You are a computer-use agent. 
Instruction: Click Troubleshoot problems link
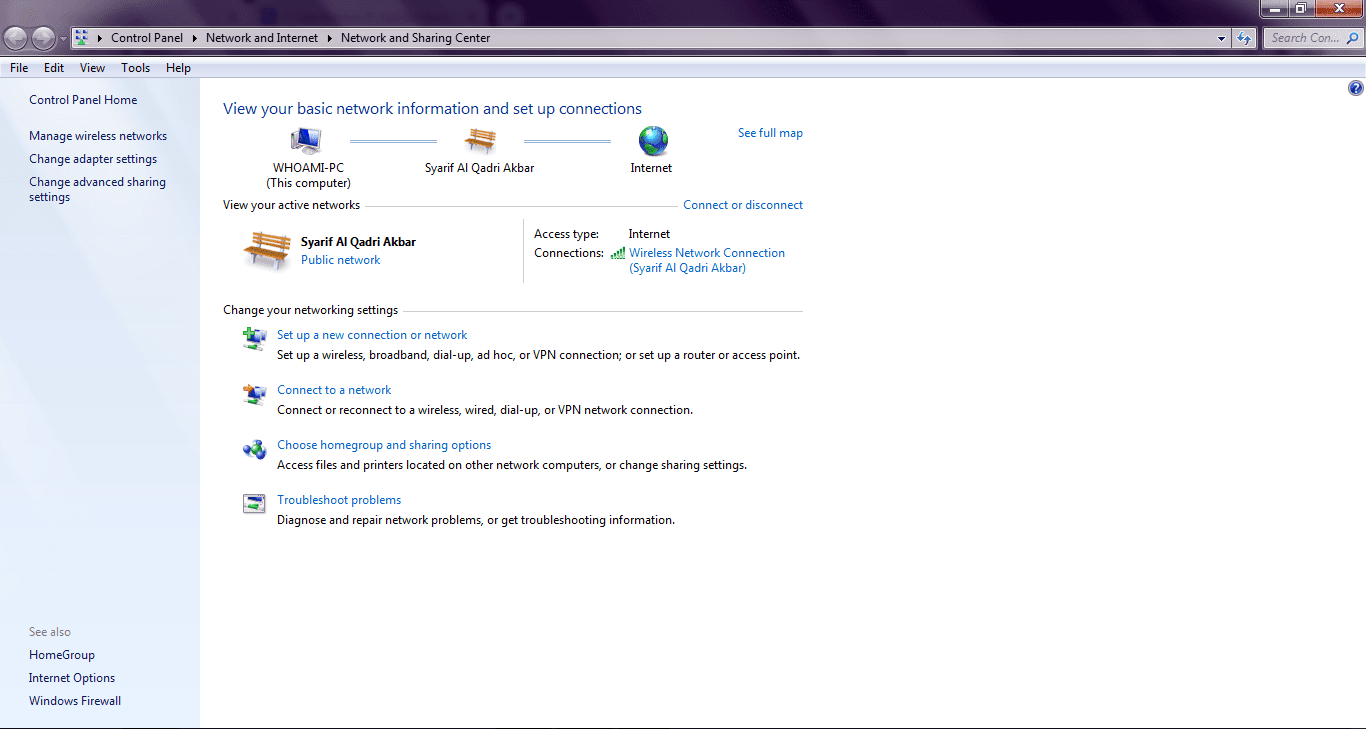coord(339,500)
